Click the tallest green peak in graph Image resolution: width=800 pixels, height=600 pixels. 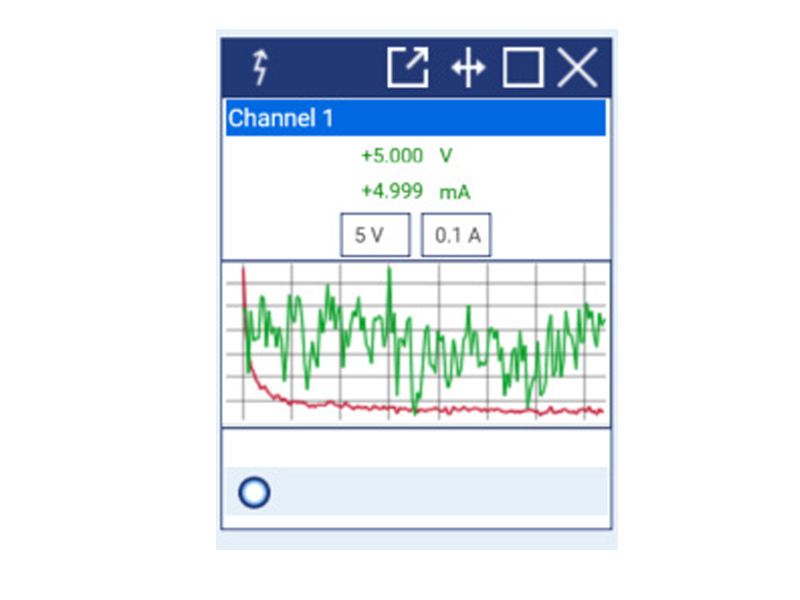click(390, 274)
